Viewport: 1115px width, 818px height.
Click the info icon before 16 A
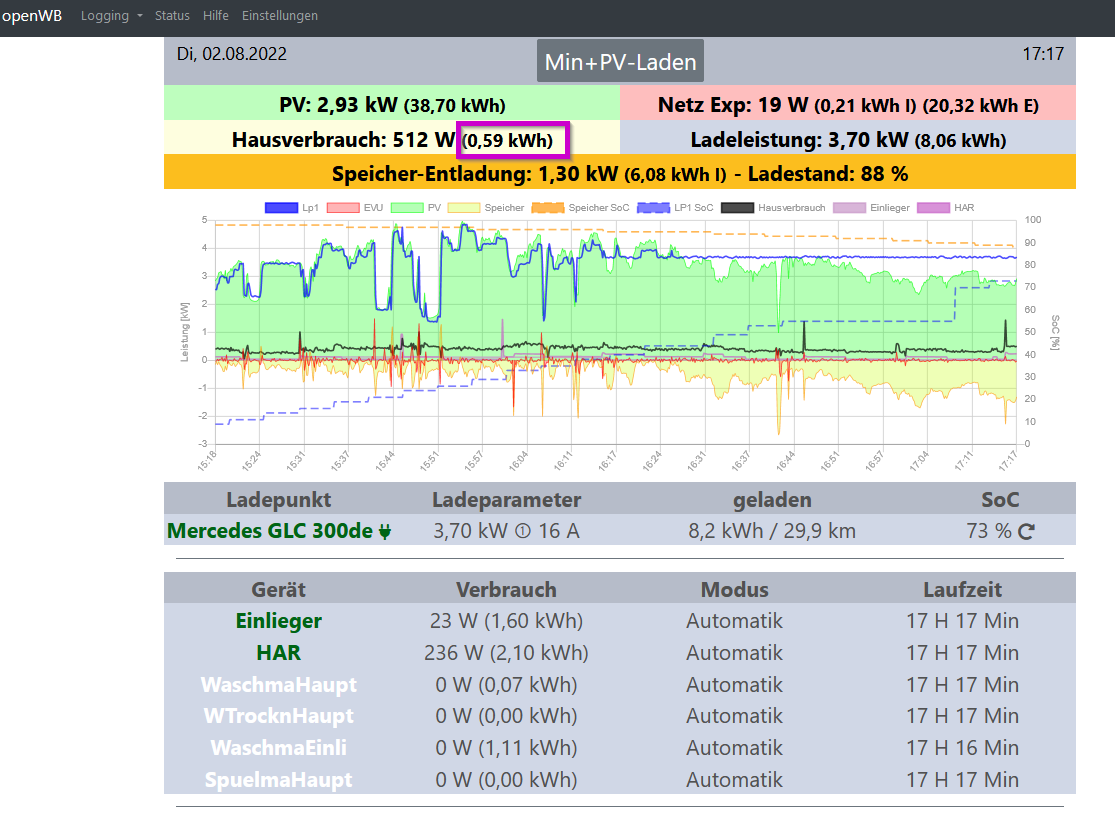(523, 531)
